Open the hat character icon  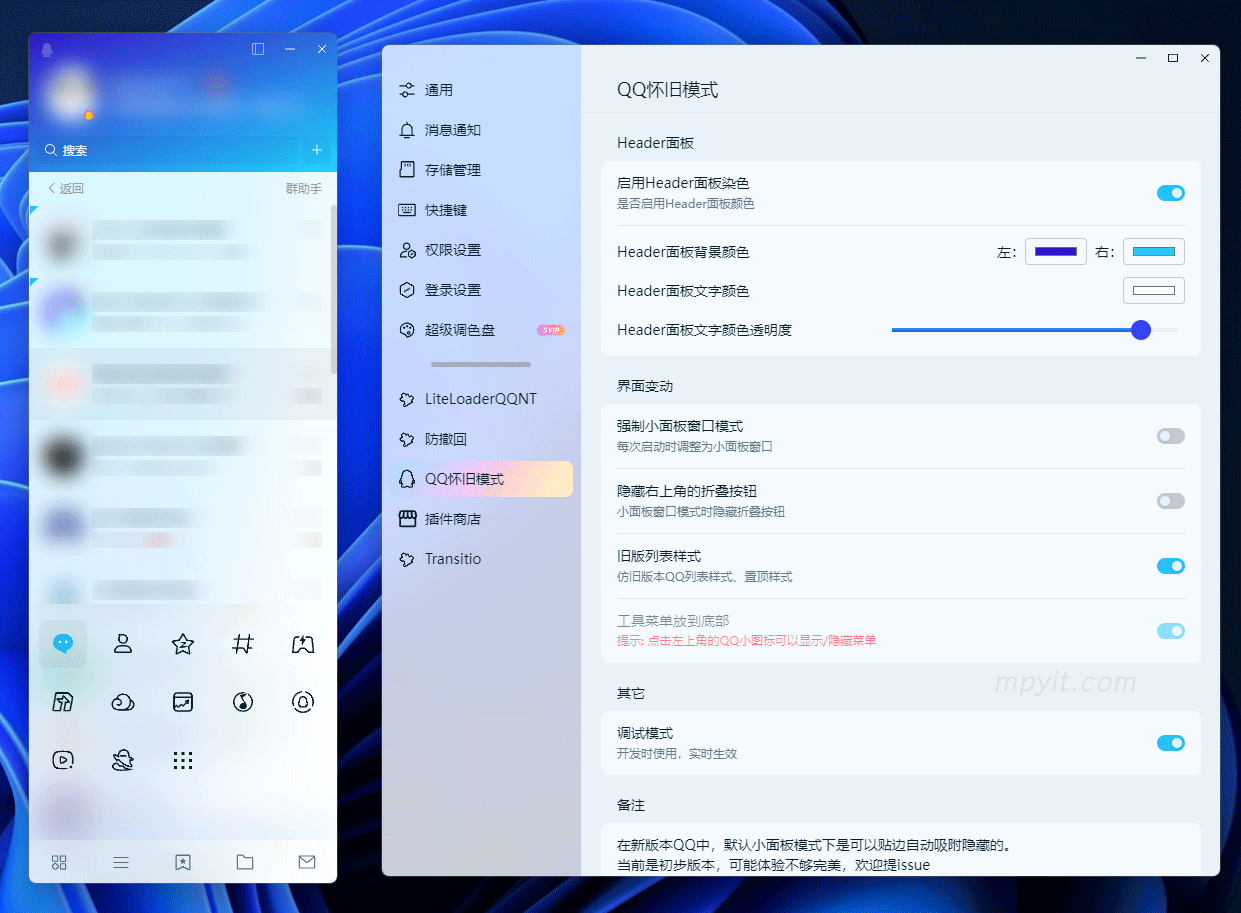point(123,760)
